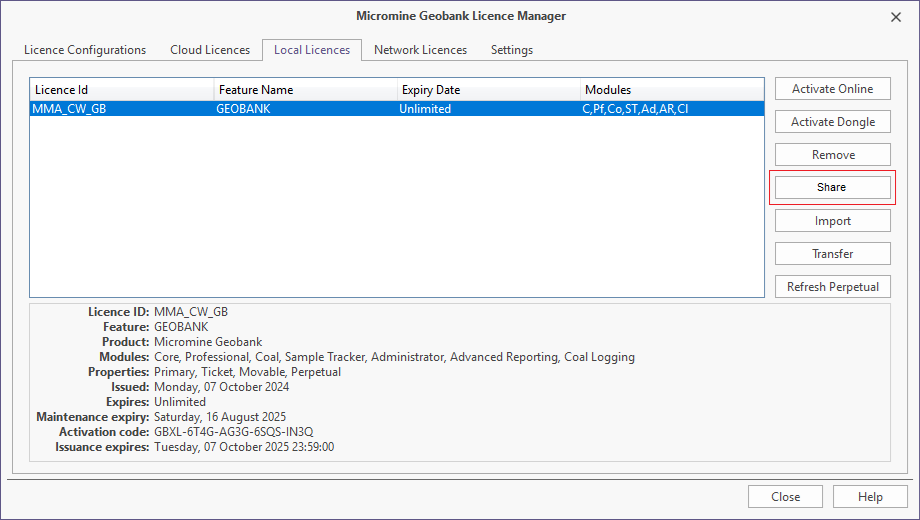Screen dimensions: 920x520
Task: Click the maintenance expiry date Saturday, 16 August 2025
Action: tap(220, 417)
